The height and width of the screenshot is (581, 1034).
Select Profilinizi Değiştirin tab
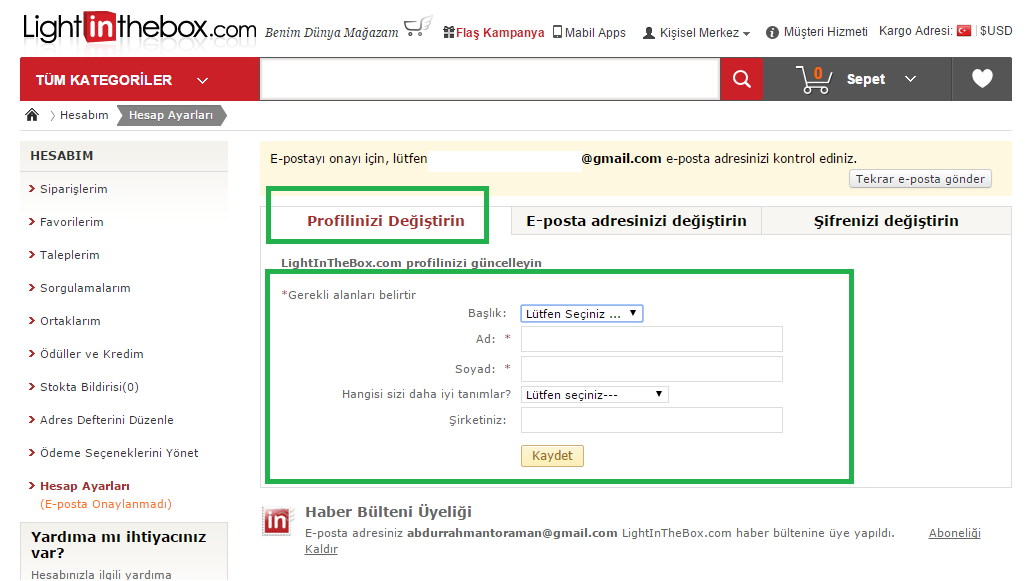386,220
